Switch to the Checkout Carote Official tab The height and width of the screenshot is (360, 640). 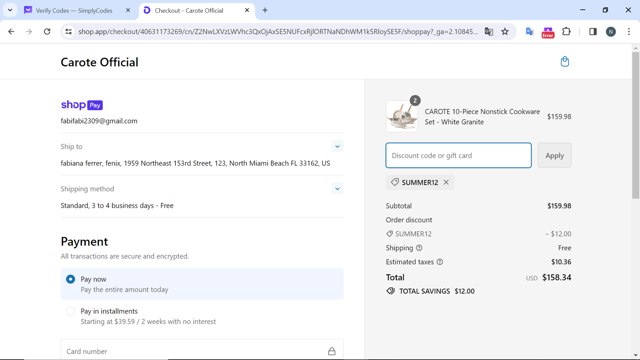pos(197,10)
